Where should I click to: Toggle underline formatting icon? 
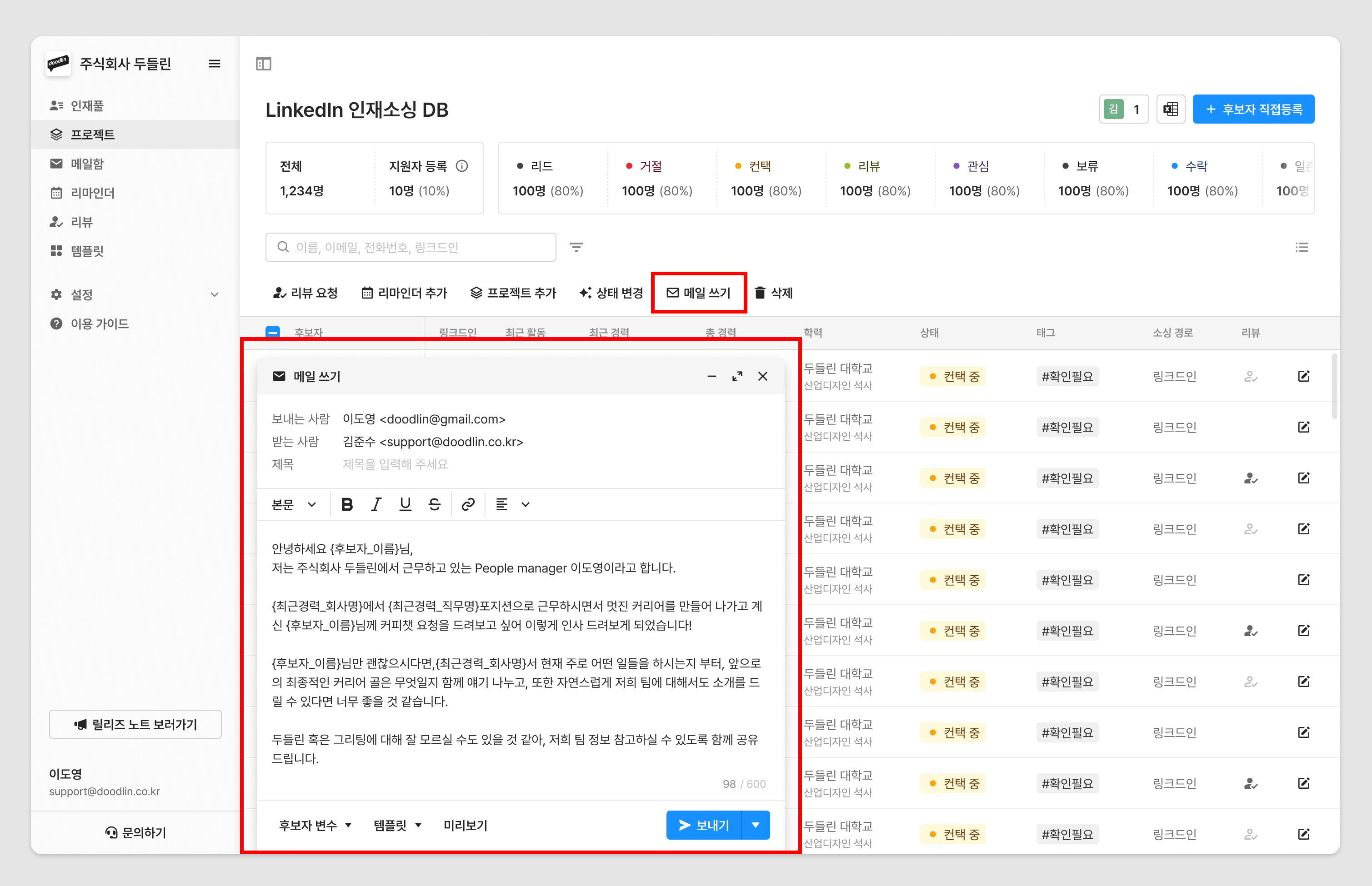(x=405, y=504)
